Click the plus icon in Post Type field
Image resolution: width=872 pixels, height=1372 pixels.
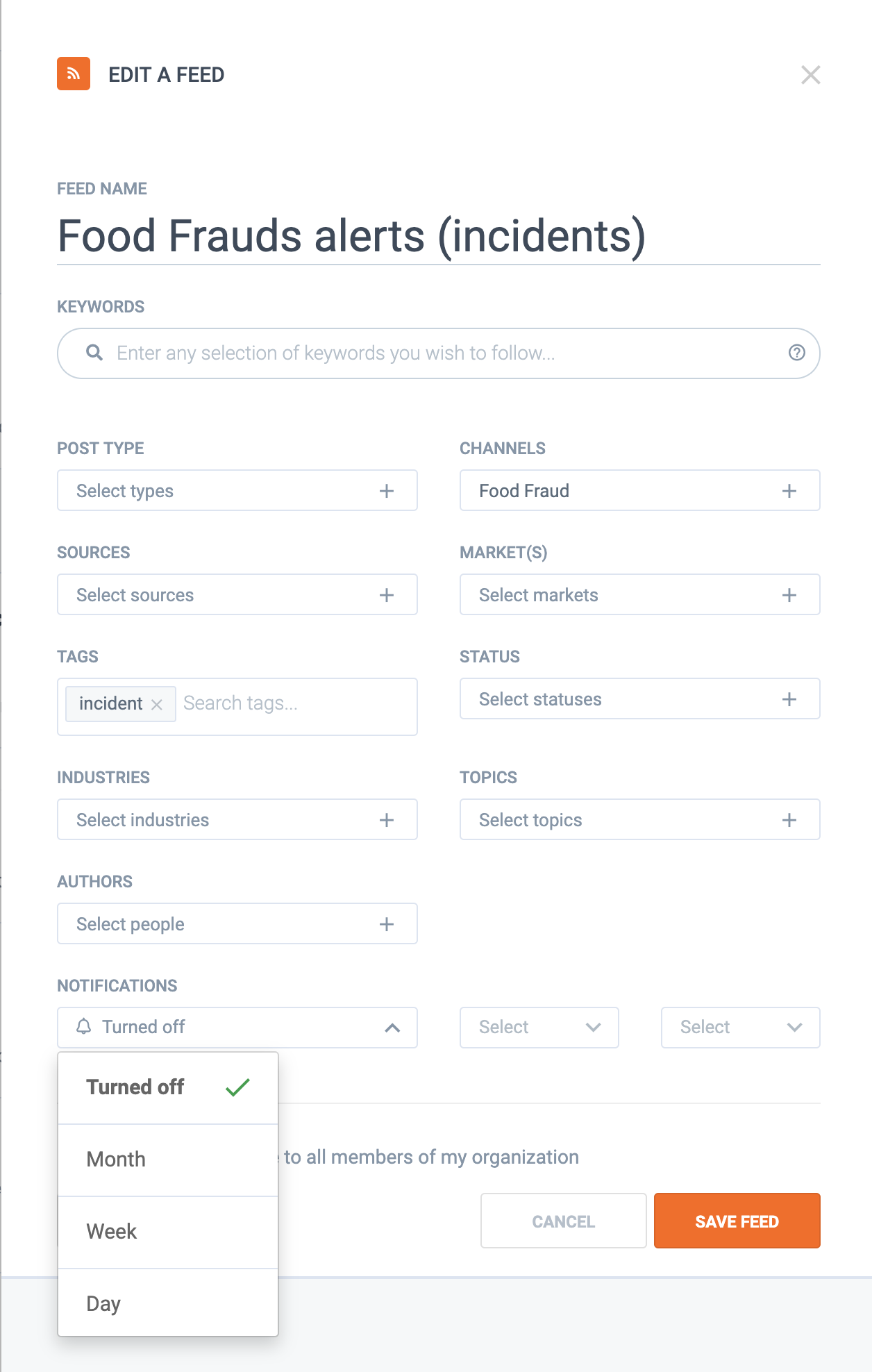(387, 491)
